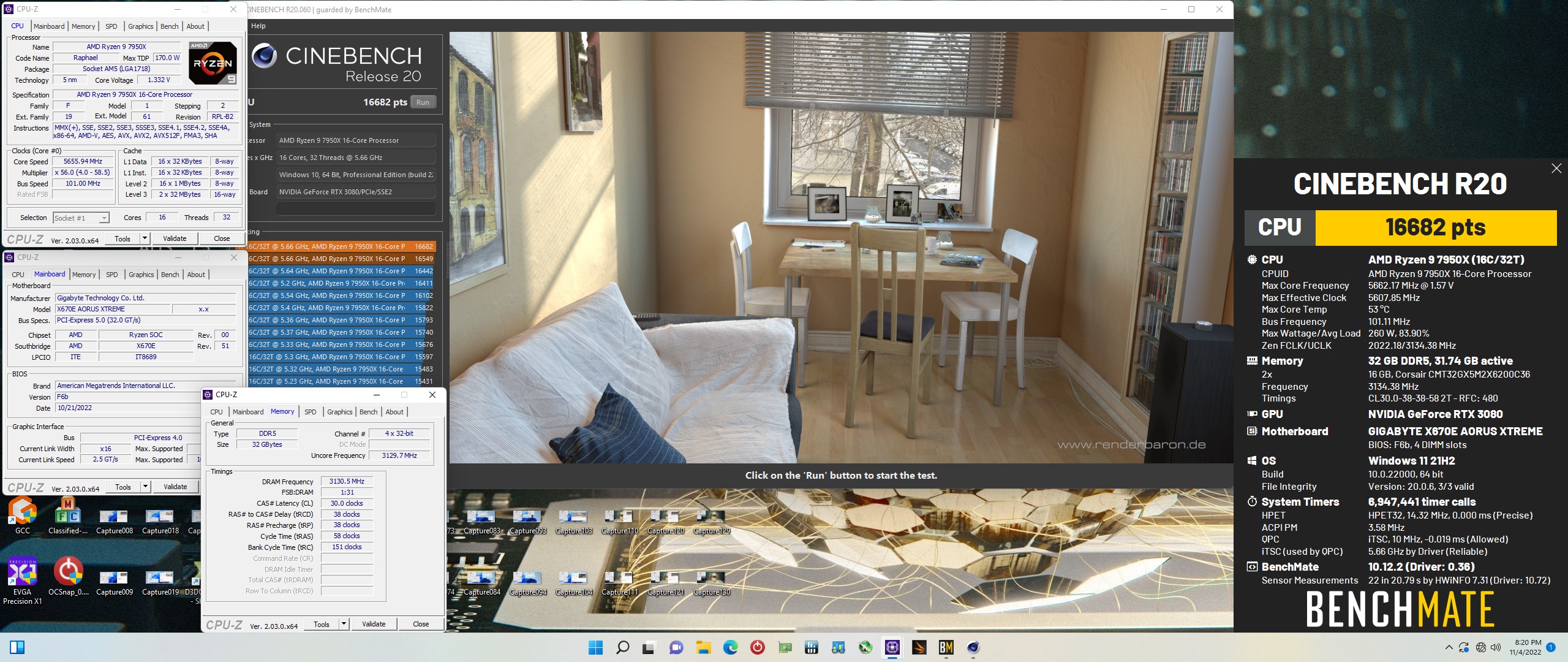
Task: Open network globe icon in tray
Action: 1480,647
